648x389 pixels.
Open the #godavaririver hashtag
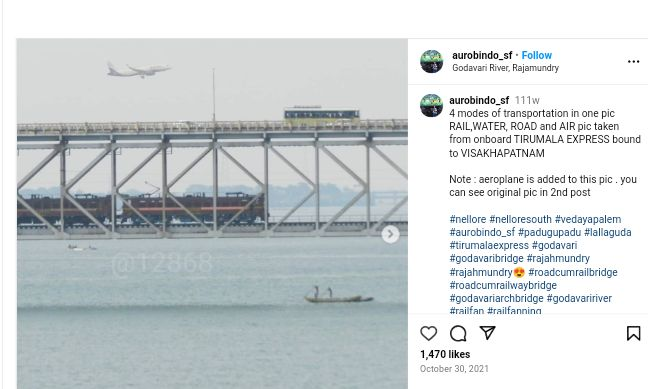(x=579, y=298)
